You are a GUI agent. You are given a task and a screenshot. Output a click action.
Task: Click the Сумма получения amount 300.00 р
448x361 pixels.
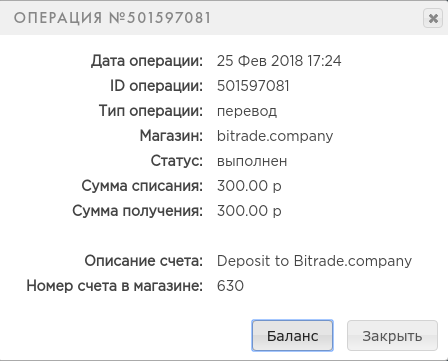click(249, 211)
